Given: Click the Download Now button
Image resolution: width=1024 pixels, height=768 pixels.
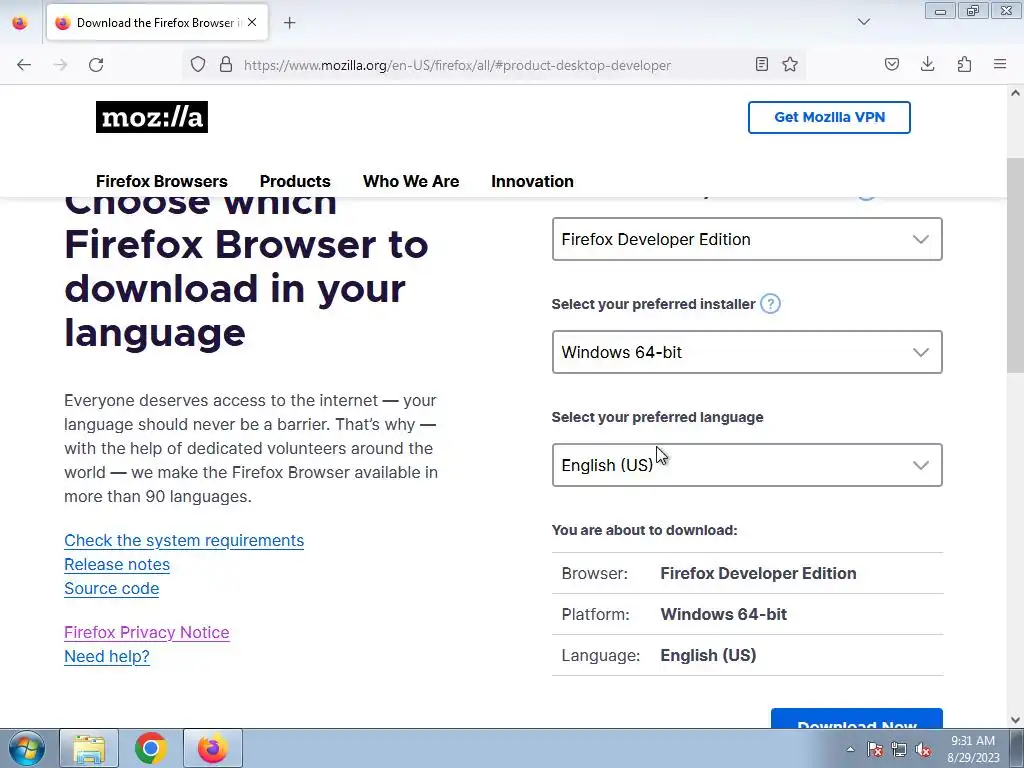Looking at the screenshot, I should (x=857, y=718).
